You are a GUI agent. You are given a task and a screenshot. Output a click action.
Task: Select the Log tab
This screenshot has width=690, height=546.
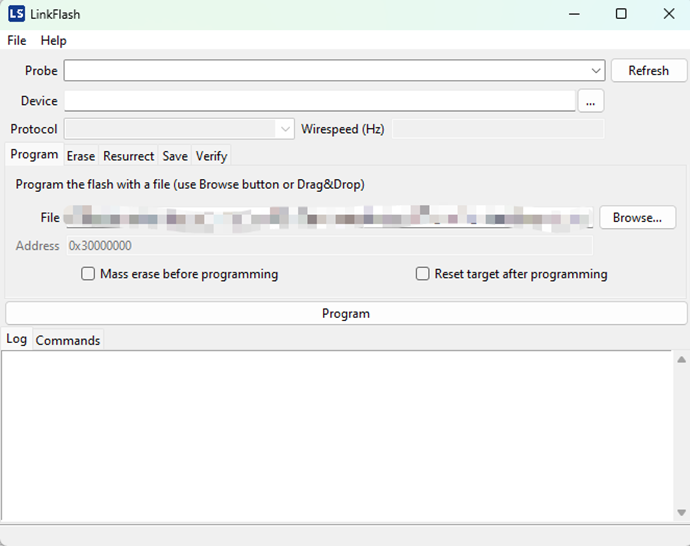(x=17, y=339)
